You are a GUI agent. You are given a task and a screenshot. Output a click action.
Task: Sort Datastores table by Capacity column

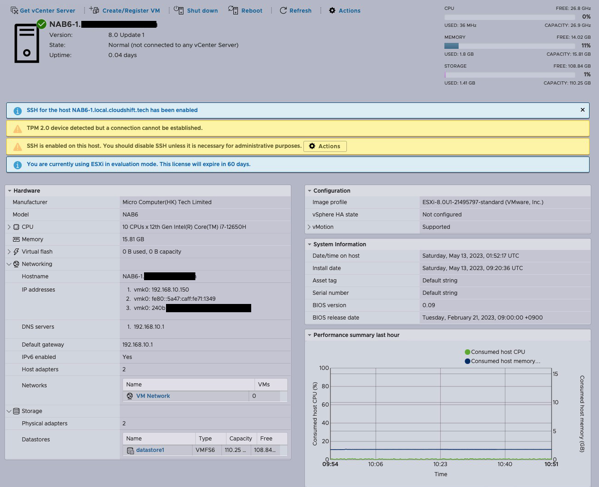241,438
